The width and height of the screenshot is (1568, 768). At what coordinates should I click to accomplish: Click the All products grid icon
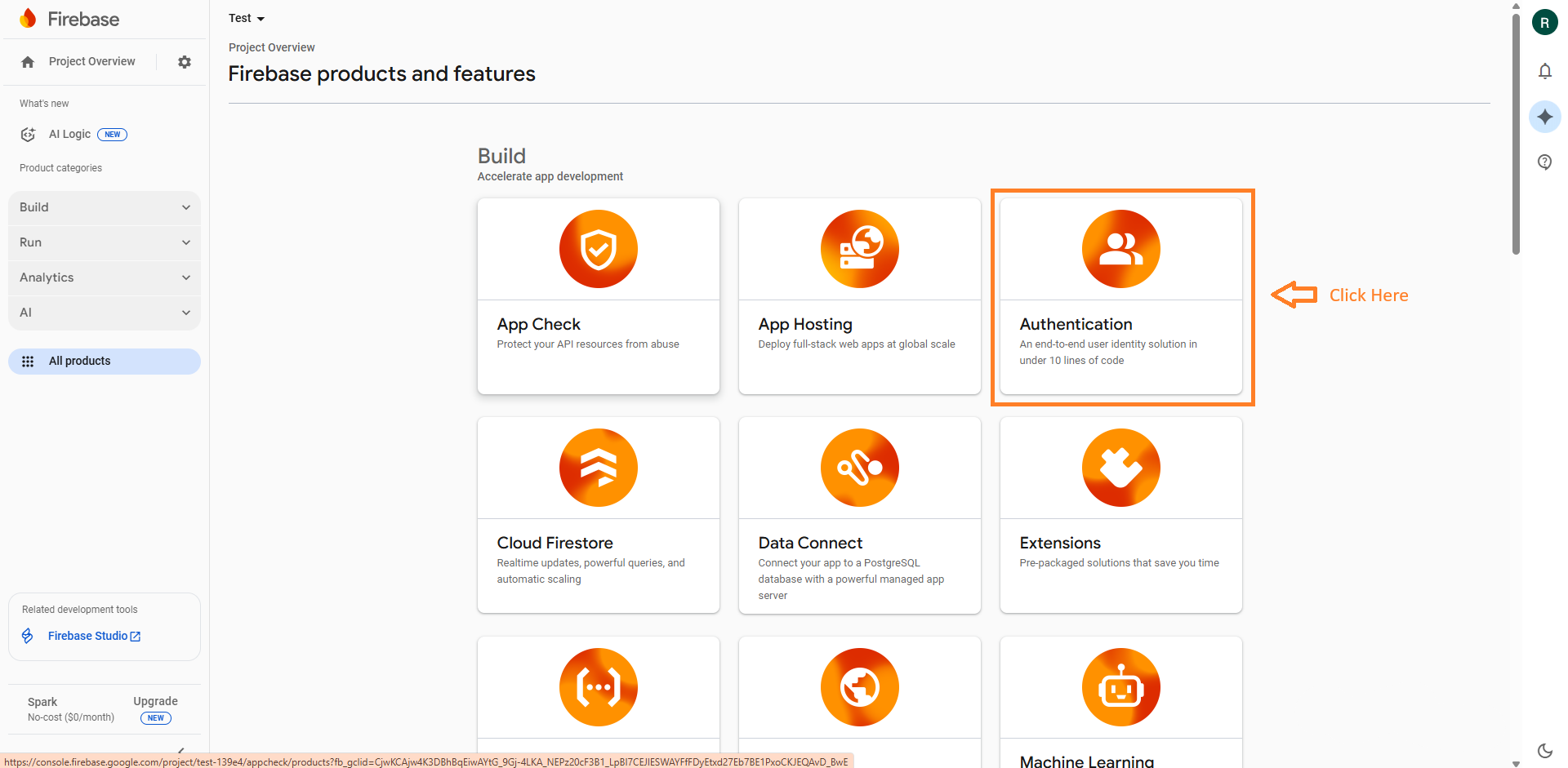(28, 362)
